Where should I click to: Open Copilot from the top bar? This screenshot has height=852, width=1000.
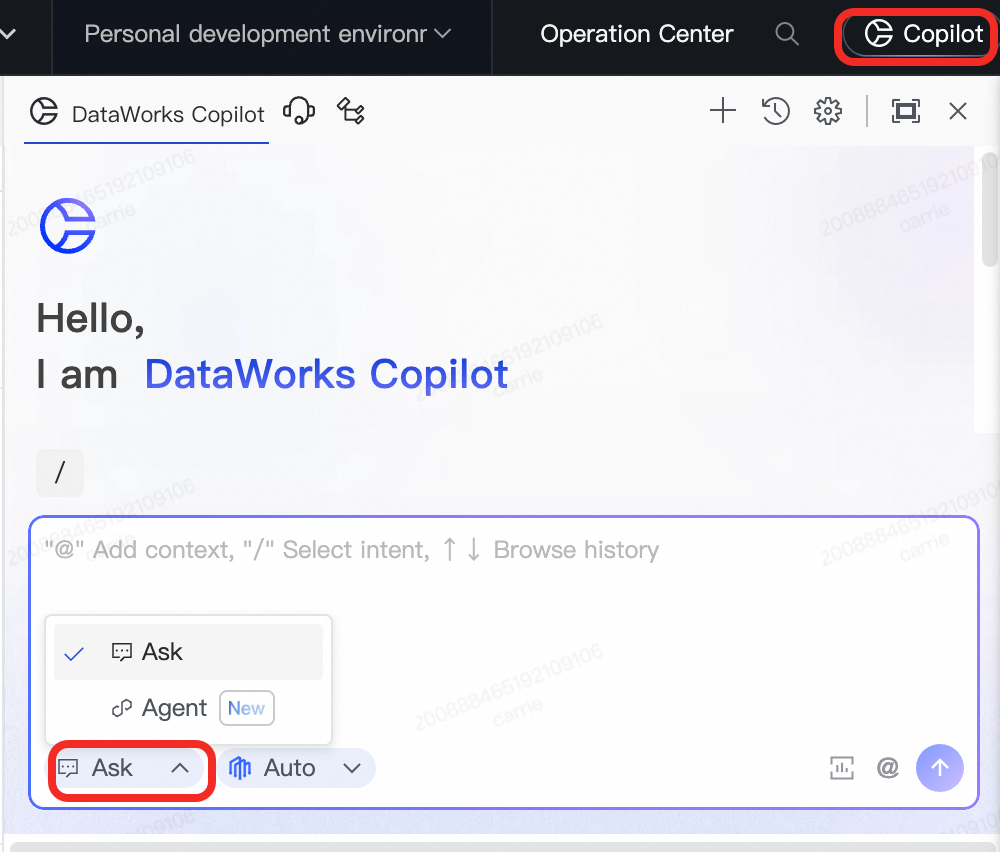(922, 34)
